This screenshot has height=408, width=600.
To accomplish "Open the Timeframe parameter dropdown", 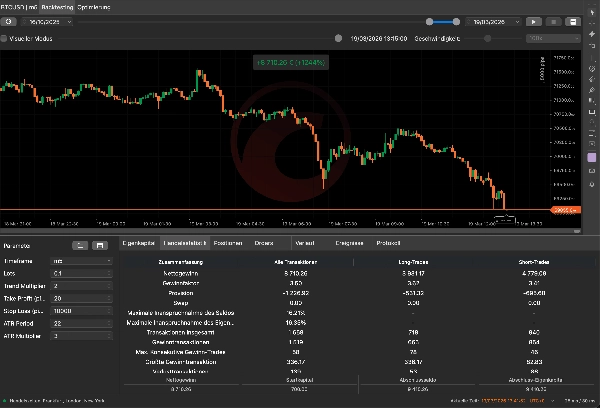I will 81,261.
